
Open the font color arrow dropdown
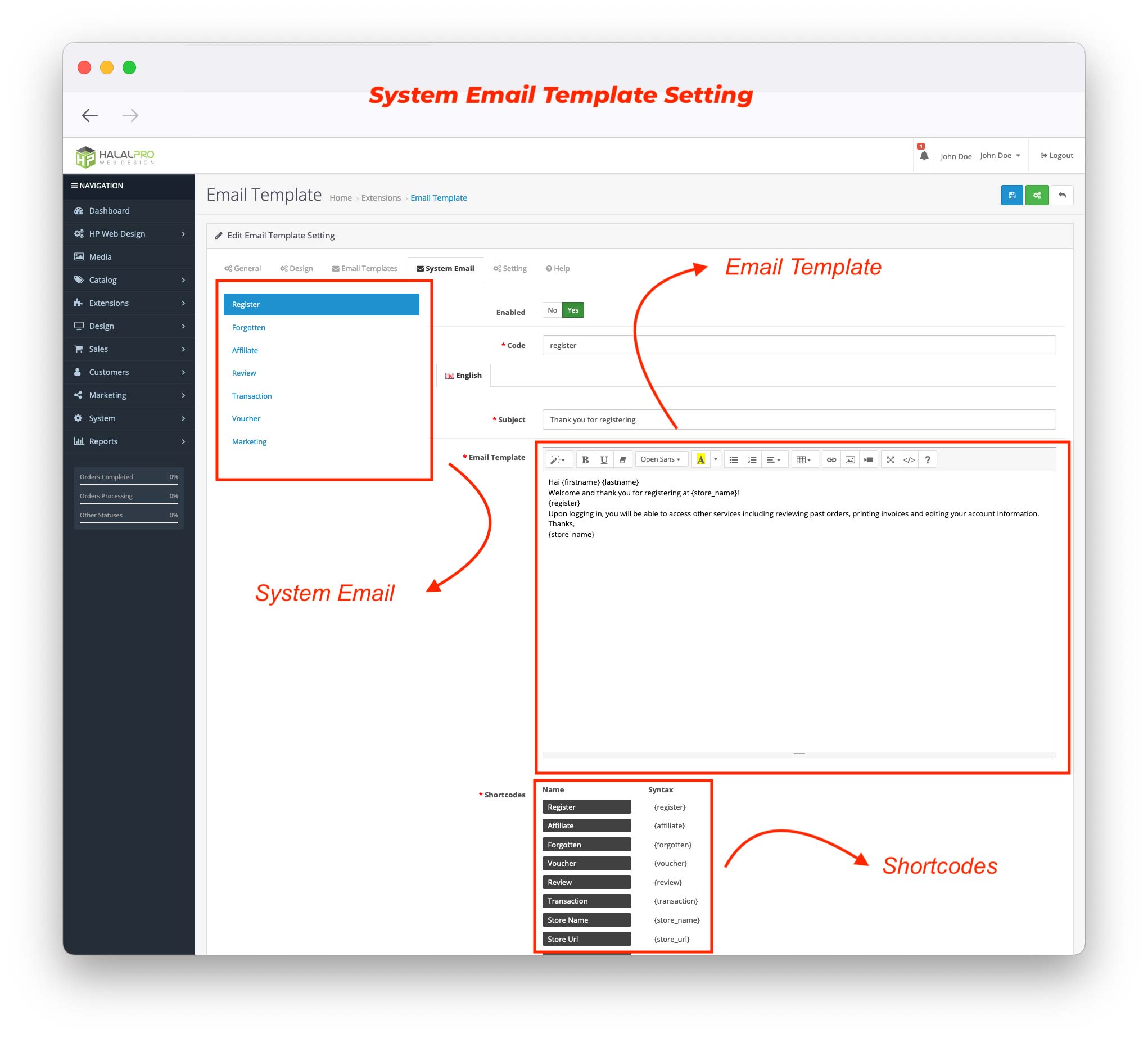715,460
